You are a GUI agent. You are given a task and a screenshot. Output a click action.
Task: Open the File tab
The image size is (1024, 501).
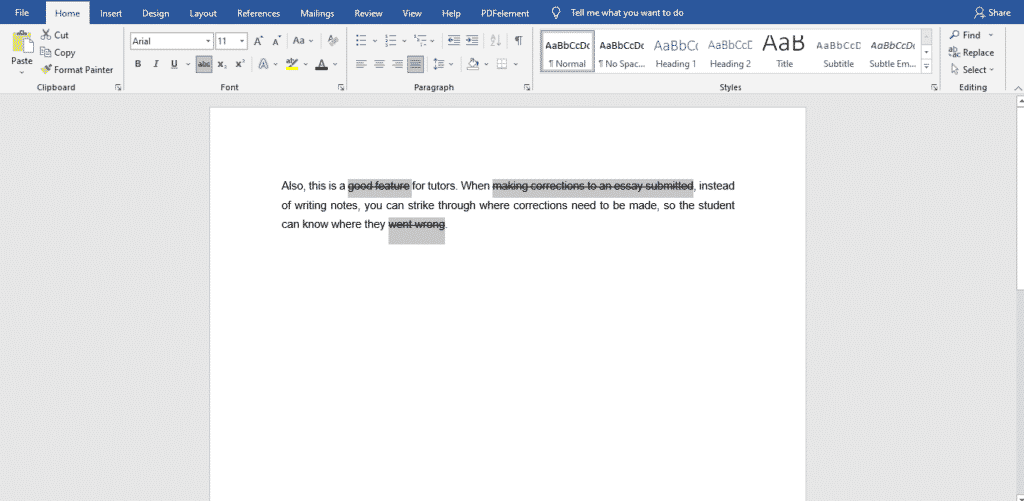pos(22,13)
